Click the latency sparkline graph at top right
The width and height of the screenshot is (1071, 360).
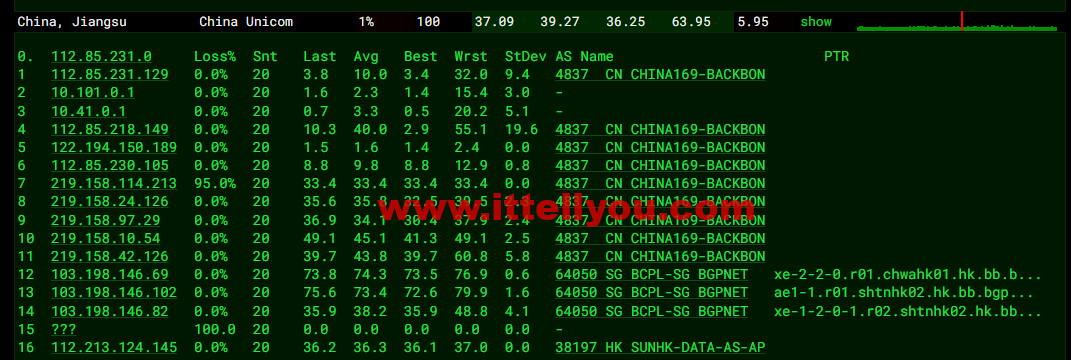click(957, 22)
